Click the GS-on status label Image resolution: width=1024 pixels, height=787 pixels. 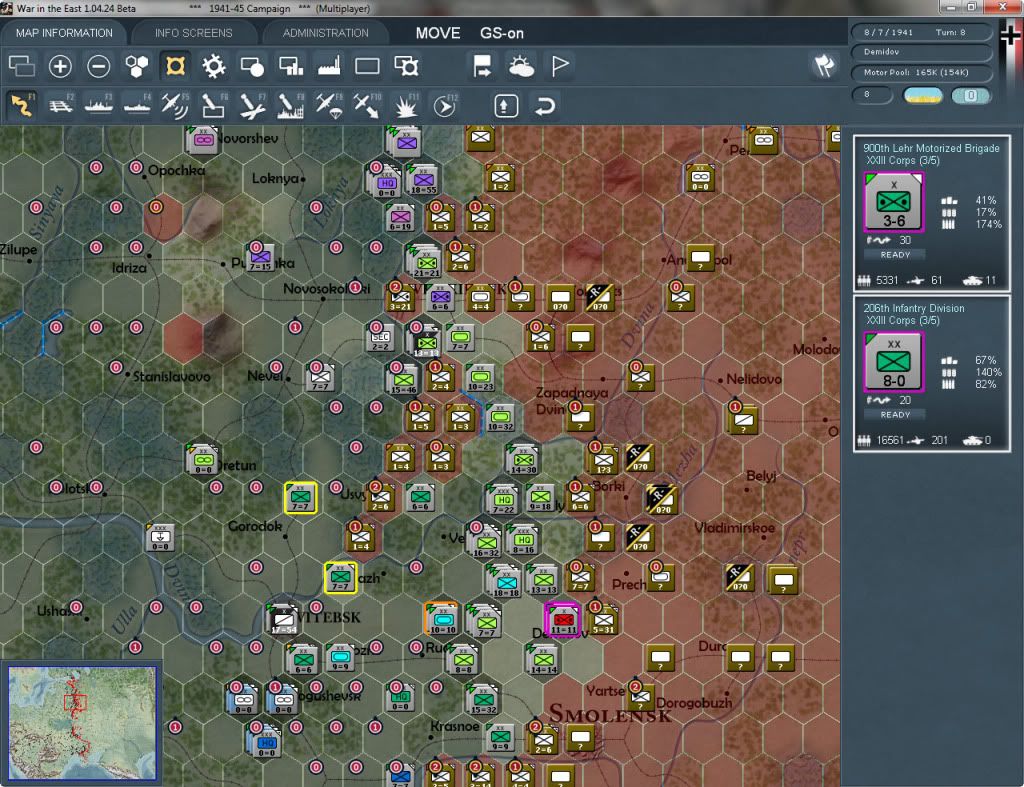tap(502, 33)
